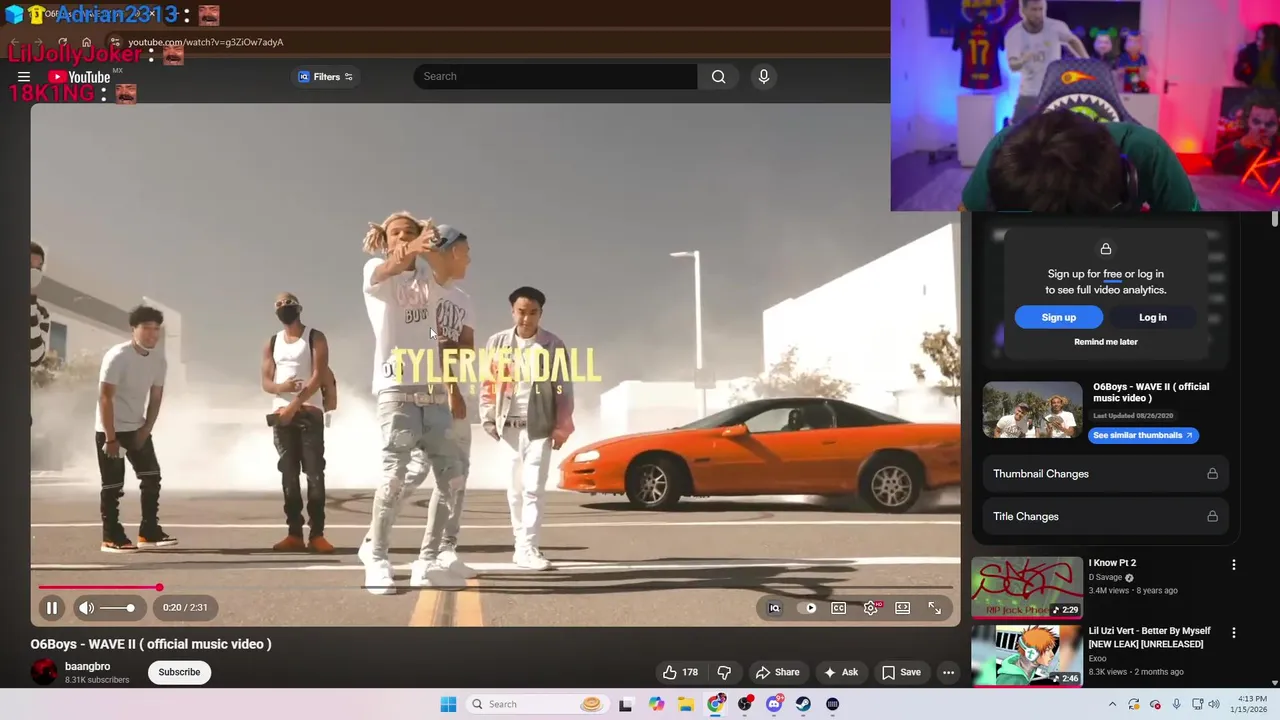
Task: Like the video with thumbs up
Action: 680,672
